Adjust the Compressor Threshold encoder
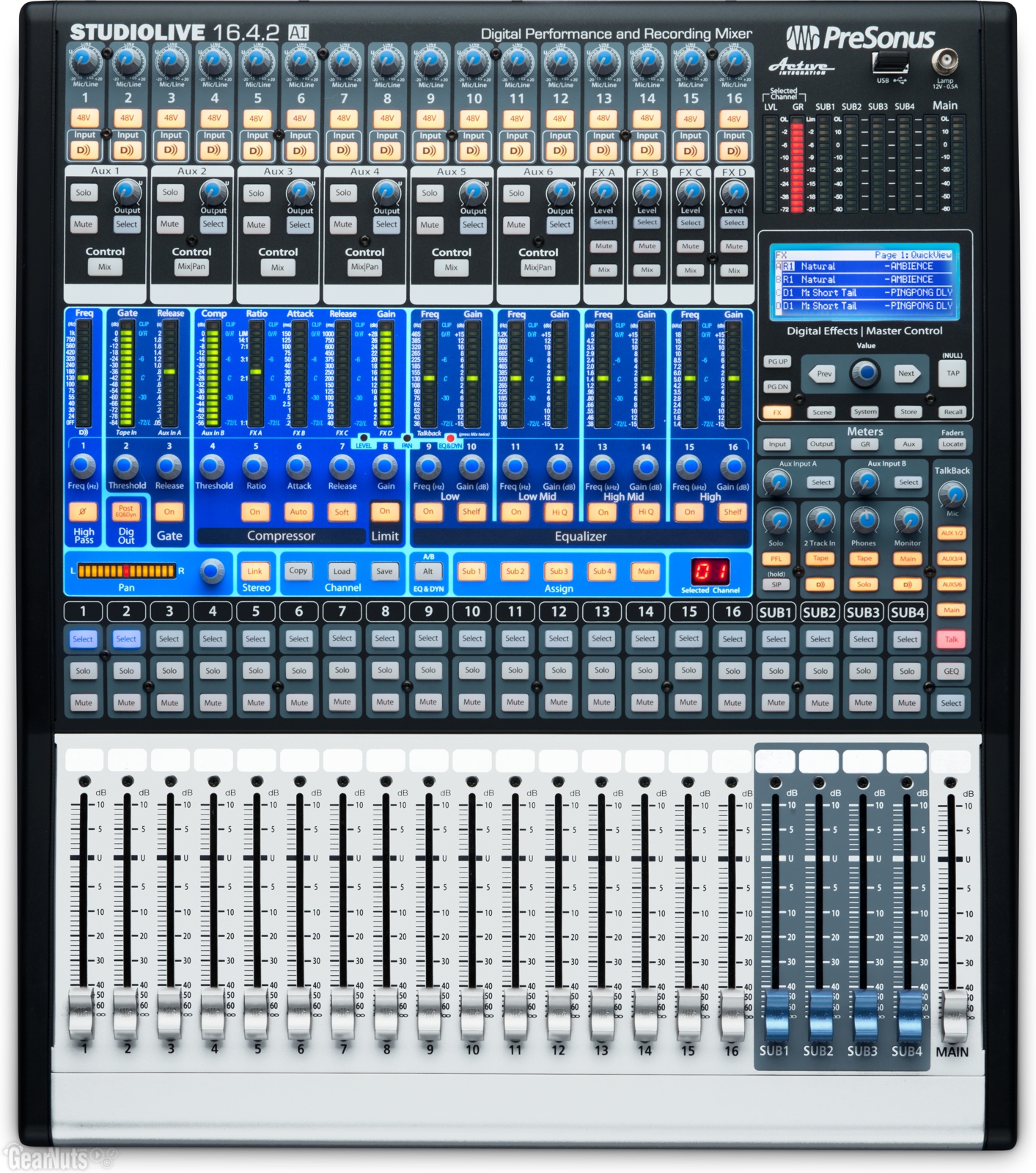This screenshot has height=1173, width=1036. pos(213,466)
